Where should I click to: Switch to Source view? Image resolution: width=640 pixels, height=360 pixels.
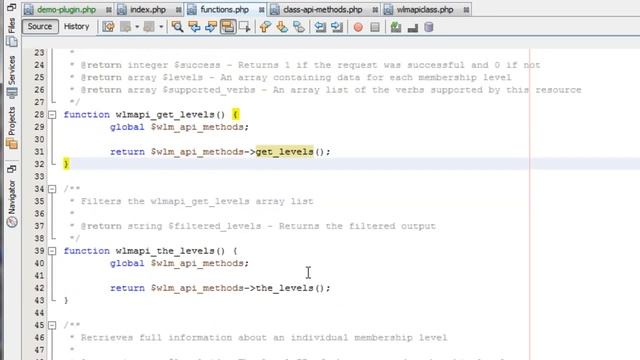tap(40, 27)
